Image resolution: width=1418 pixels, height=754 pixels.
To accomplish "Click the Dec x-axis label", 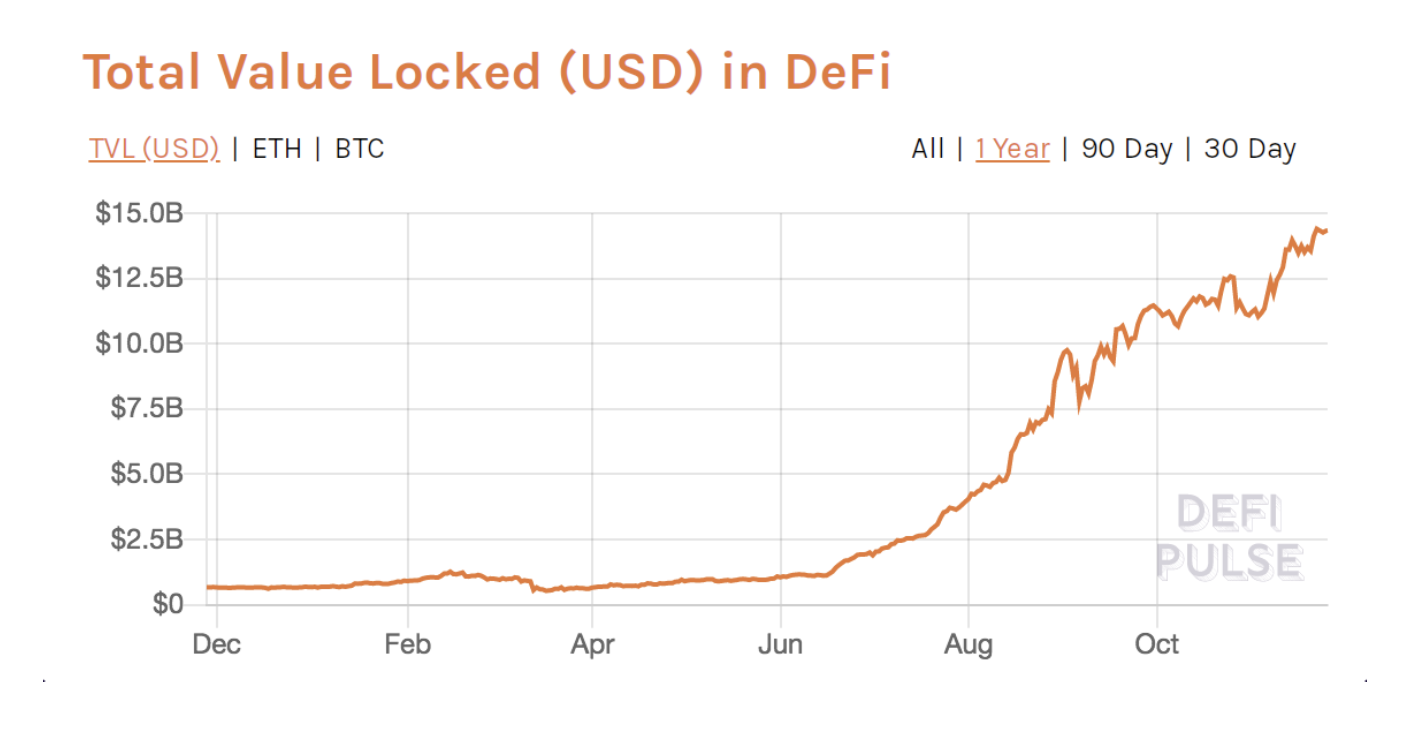I will [217, 644].
